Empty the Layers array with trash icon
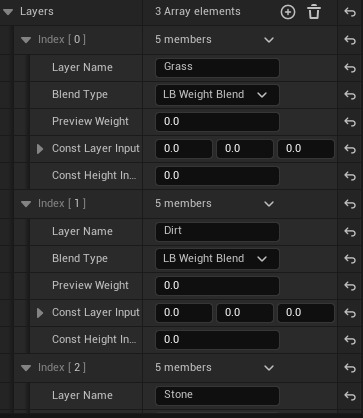This screenshot has height=418, width=363. [x=314, y=12]
